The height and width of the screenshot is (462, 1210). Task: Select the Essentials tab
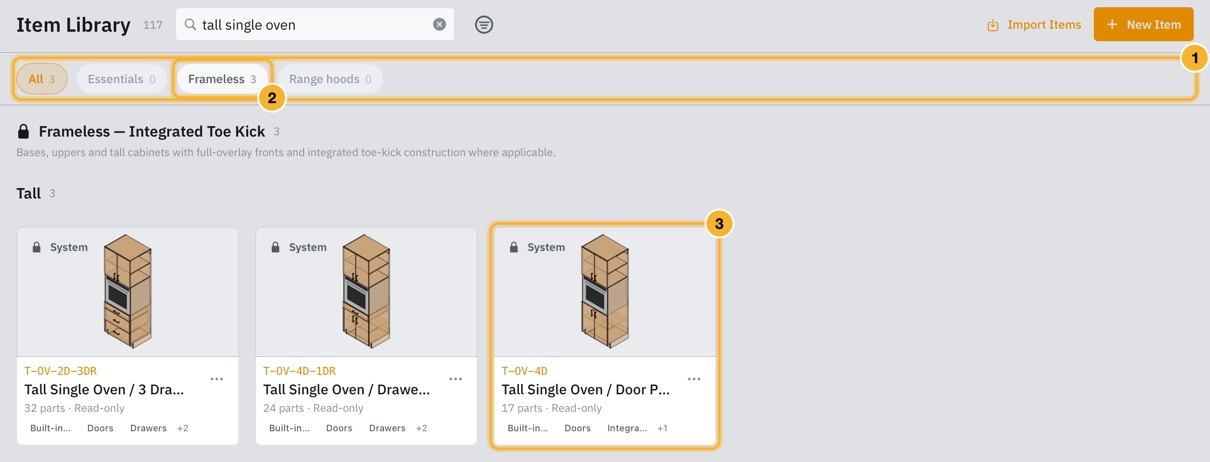tap(121, 79)
